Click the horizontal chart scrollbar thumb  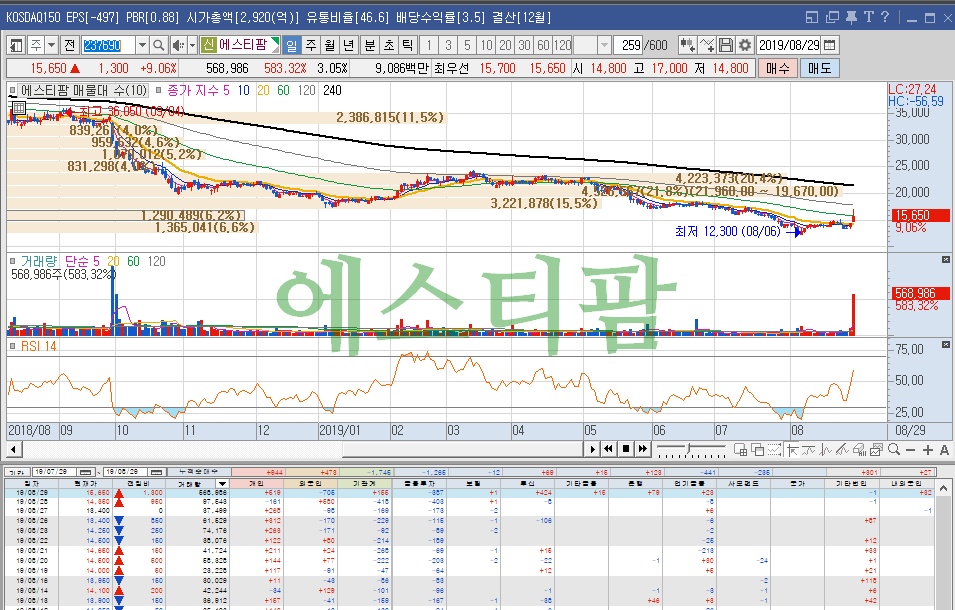[462, 450]
